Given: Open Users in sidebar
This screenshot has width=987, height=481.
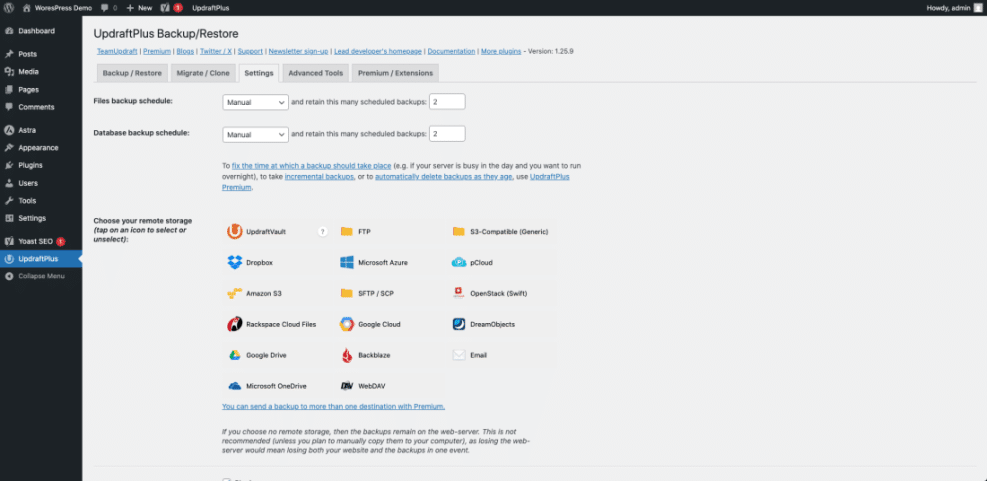Looking at the screenshot, I should [x=41, y=183].
